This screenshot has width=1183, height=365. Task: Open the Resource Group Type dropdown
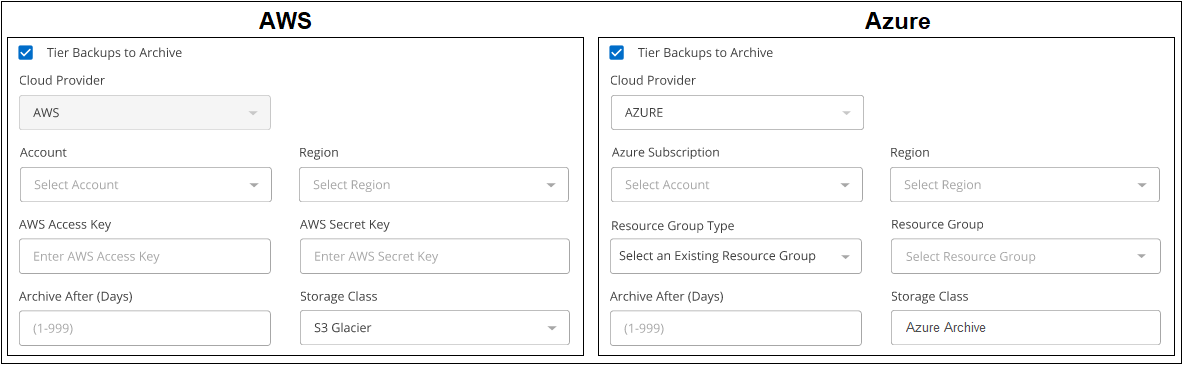click(x=736, y=256)
